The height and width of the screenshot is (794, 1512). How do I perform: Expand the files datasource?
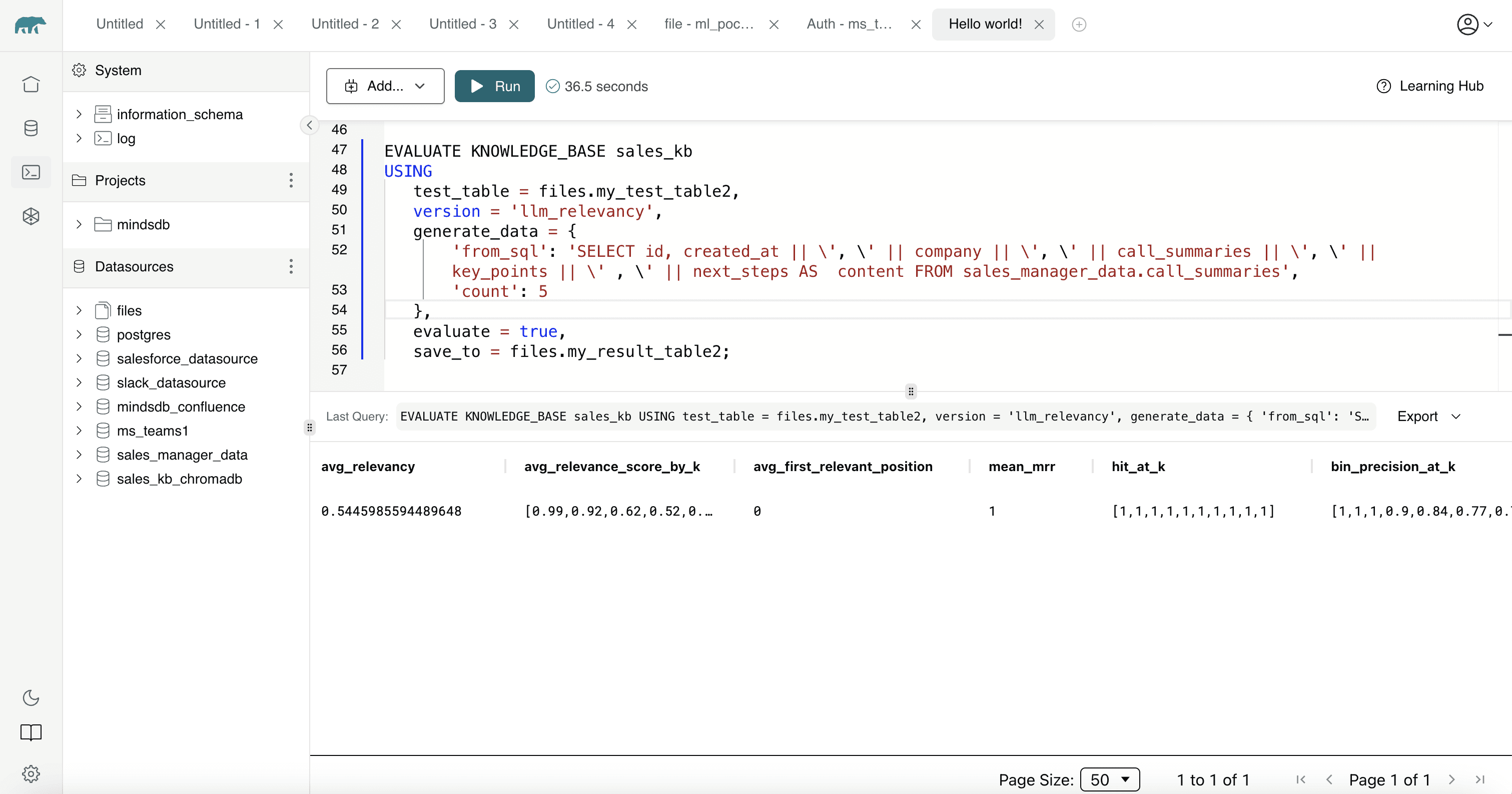coord(79,310)
